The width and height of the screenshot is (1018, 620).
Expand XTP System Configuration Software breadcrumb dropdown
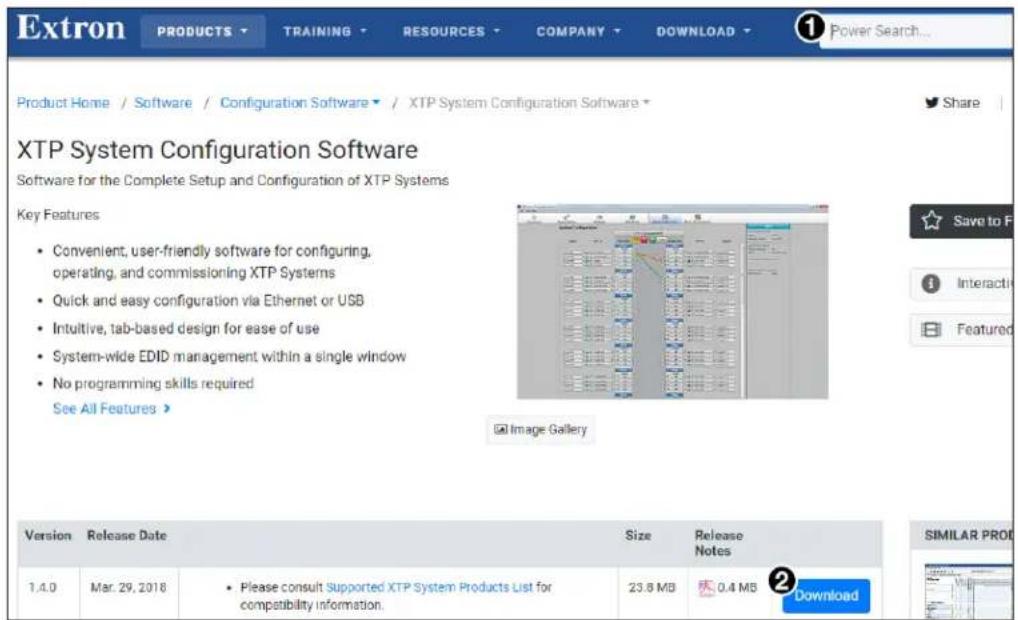[x=529, y=103]
